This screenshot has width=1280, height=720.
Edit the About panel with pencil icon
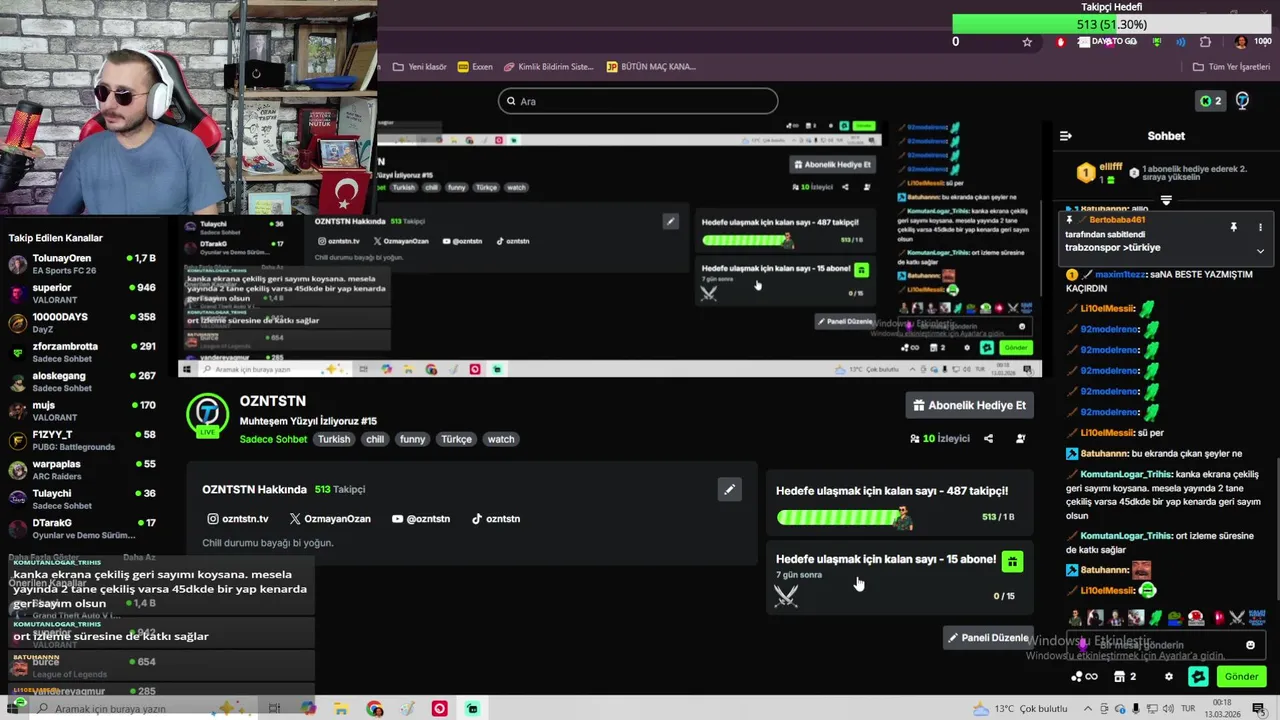click(729, 489)
